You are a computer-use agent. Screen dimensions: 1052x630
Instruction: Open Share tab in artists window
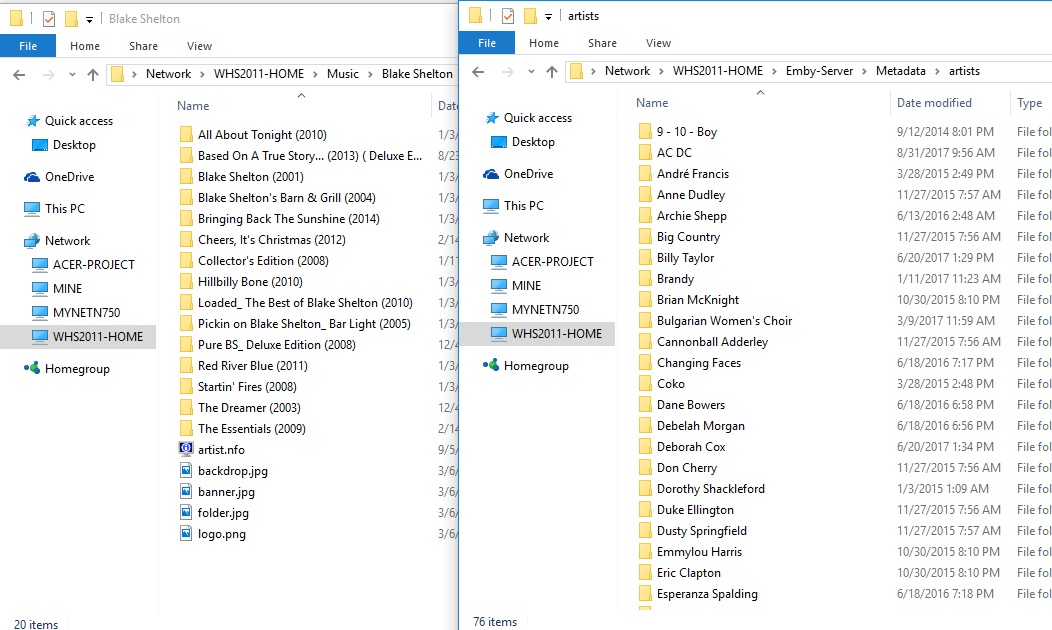coord(602,43)
